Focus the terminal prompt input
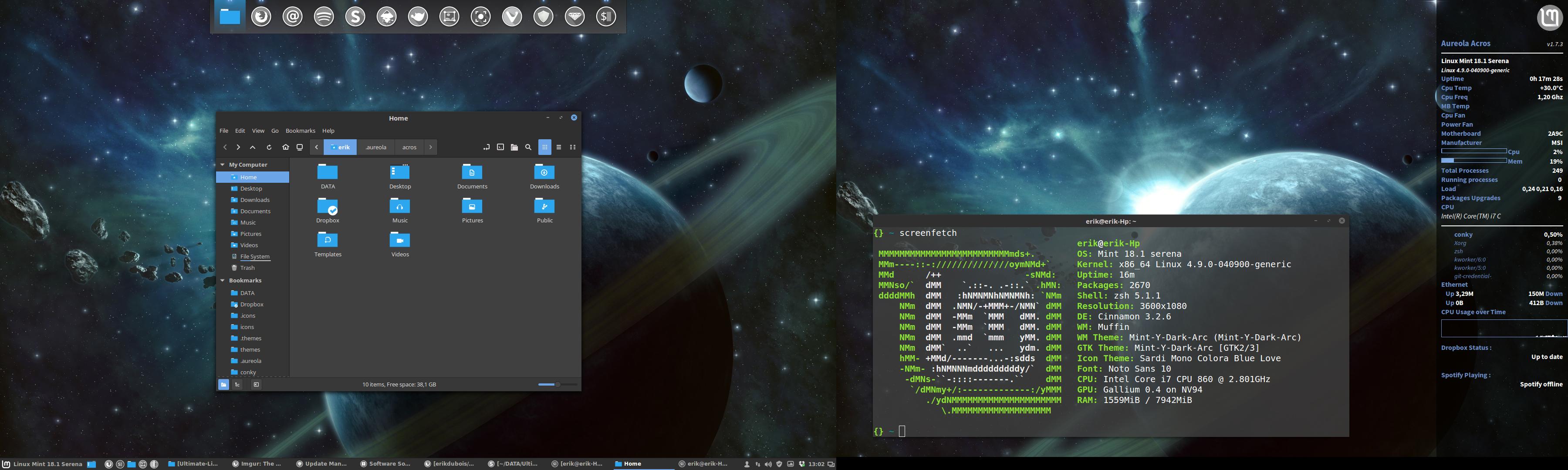The image size is (1568, 470). coord(902,431)
